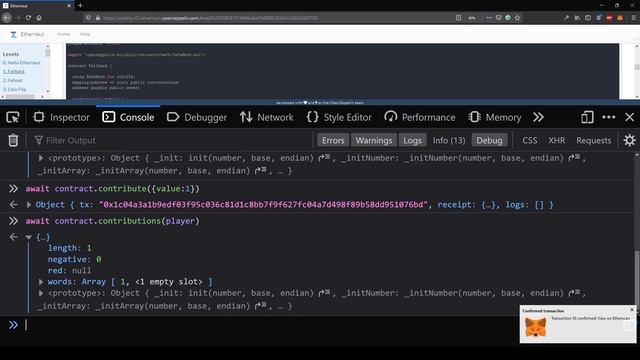
Task: Toggle the Requests filter
Action: click(594, 140)
